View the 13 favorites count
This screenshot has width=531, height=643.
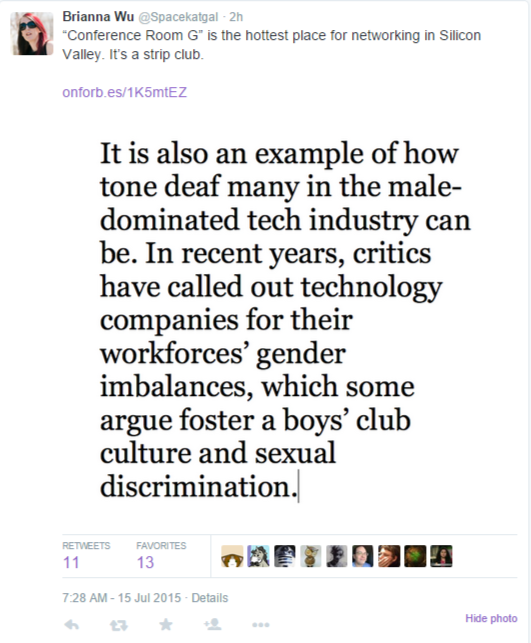pyautogui.click(x=145, y=562)
